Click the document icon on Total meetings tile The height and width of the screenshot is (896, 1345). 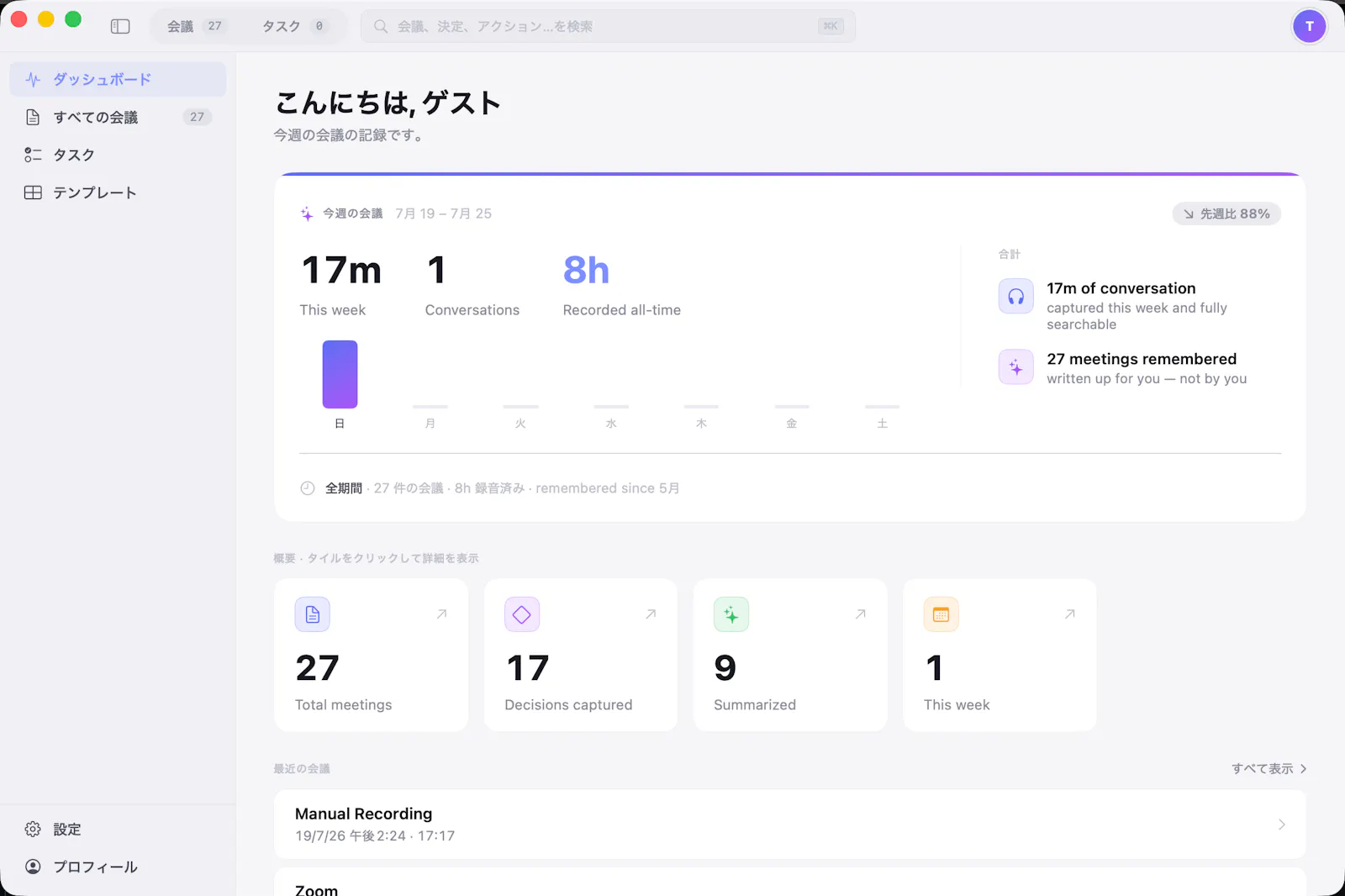(312, 614)
